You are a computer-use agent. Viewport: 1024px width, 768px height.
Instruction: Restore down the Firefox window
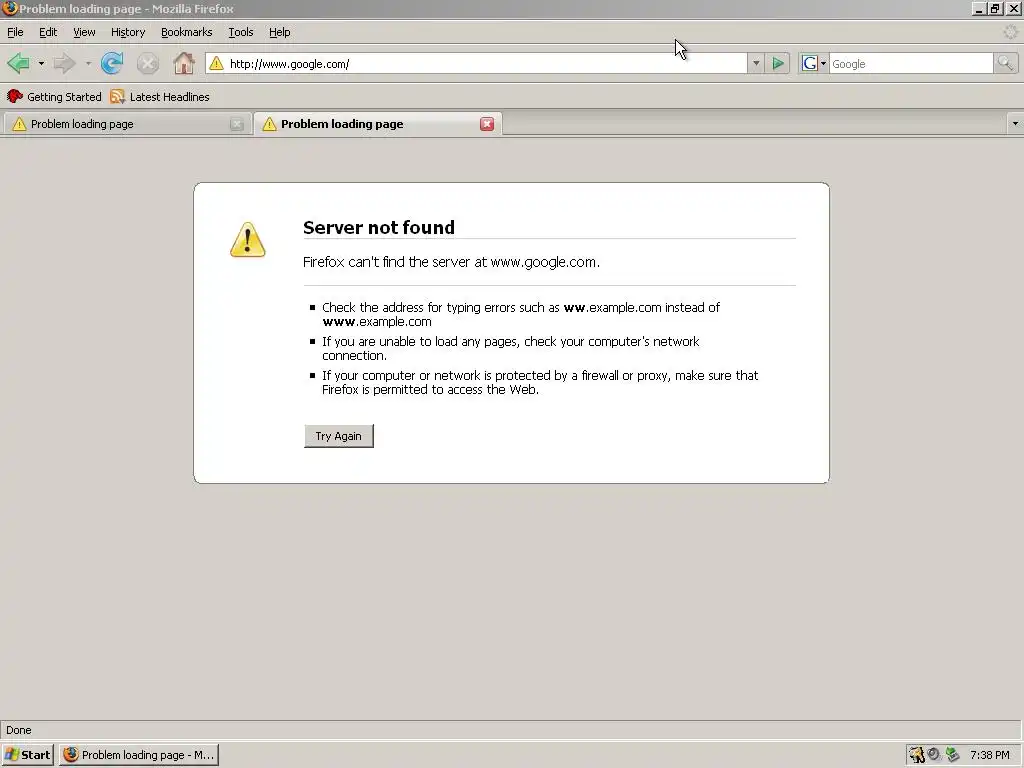click(995, 9)
